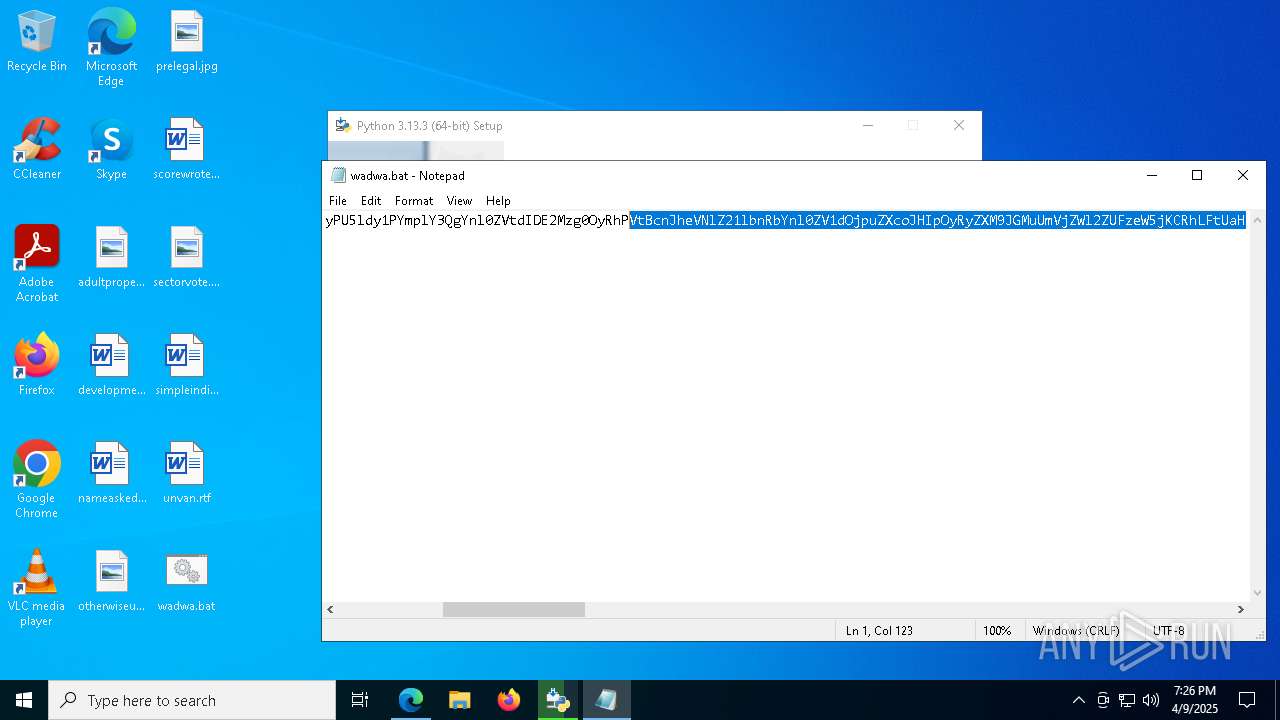Click the horizontal scrollbar thumb in Notepad
Viewport: 1280px width, 720px height.
coord(514,609)
